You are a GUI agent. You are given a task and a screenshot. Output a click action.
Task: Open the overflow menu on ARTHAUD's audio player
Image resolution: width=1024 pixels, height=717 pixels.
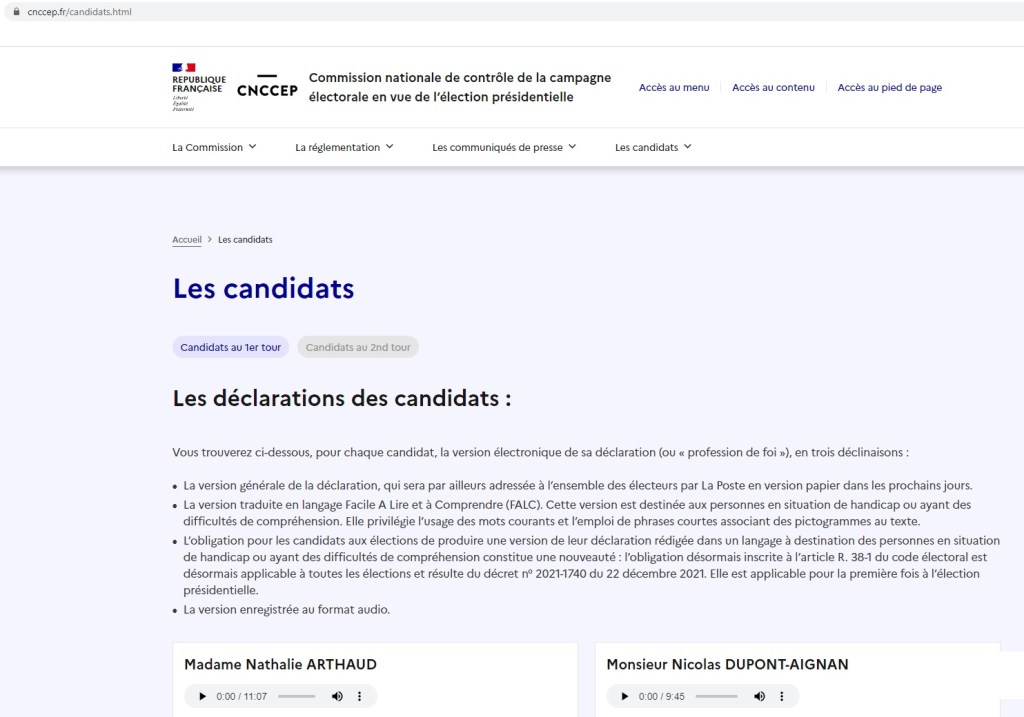(360, 696)
